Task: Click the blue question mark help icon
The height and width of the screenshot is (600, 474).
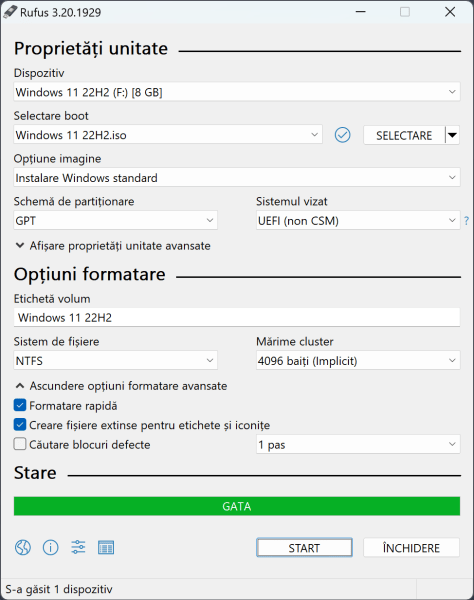Action: click(x=466, y=221)
